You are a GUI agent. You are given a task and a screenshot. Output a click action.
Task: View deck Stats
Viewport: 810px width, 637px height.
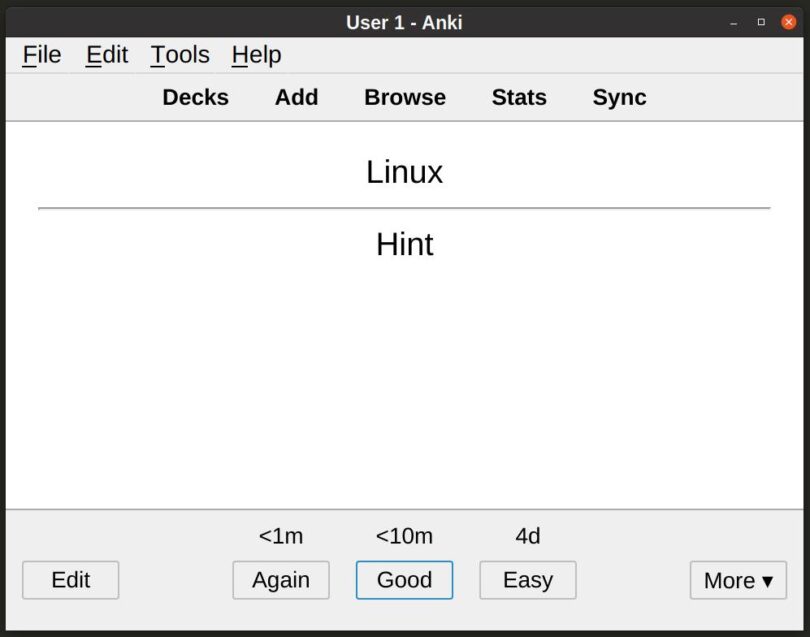[519, 97]
